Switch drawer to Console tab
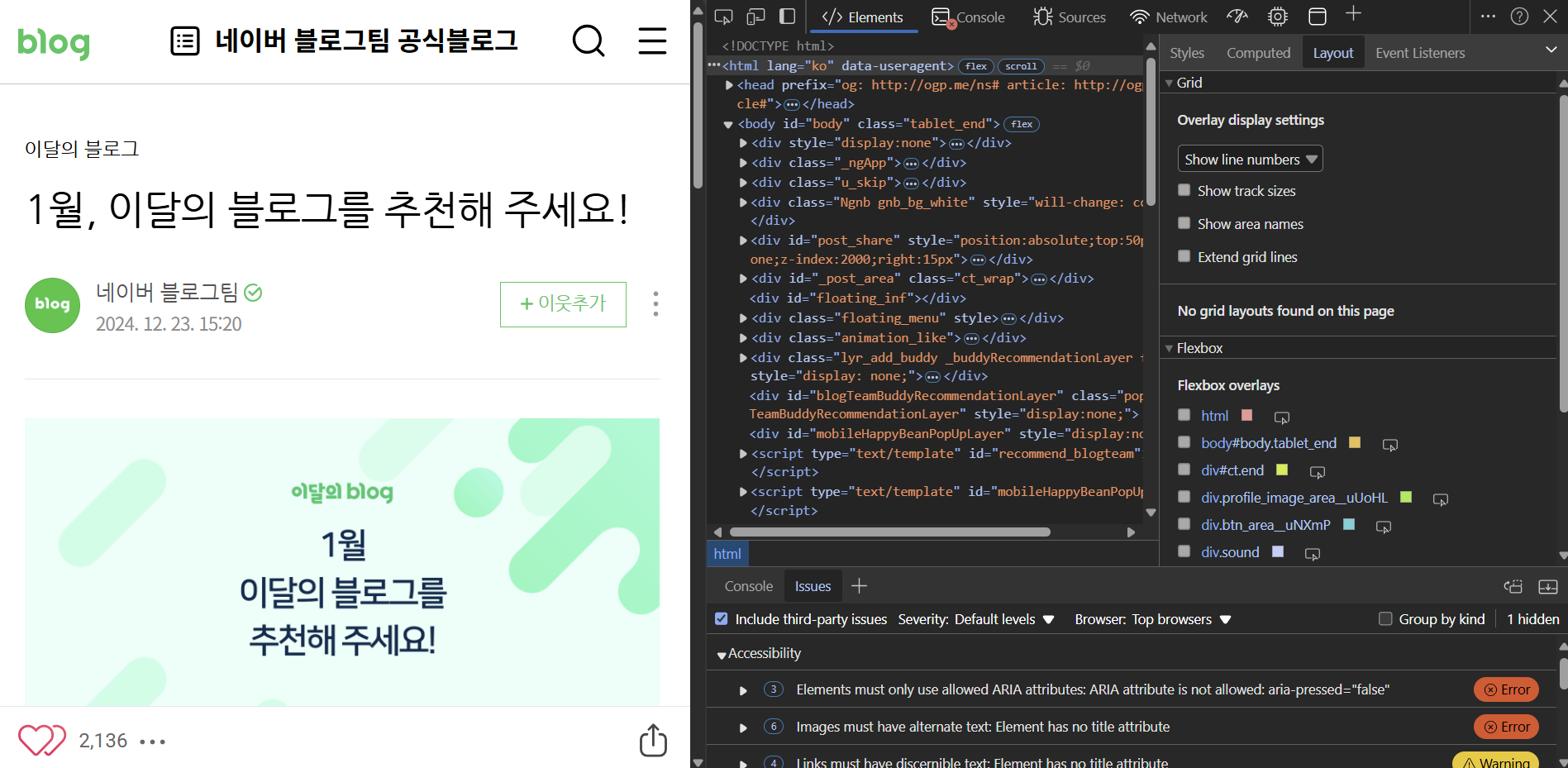The image size is (1568, 768). [x=749, y=586]
